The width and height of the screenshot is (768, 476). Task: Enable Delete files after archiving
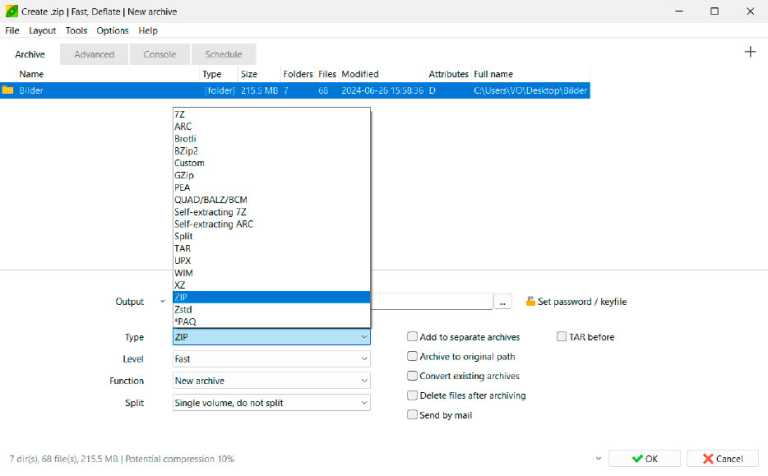[412, 395]
